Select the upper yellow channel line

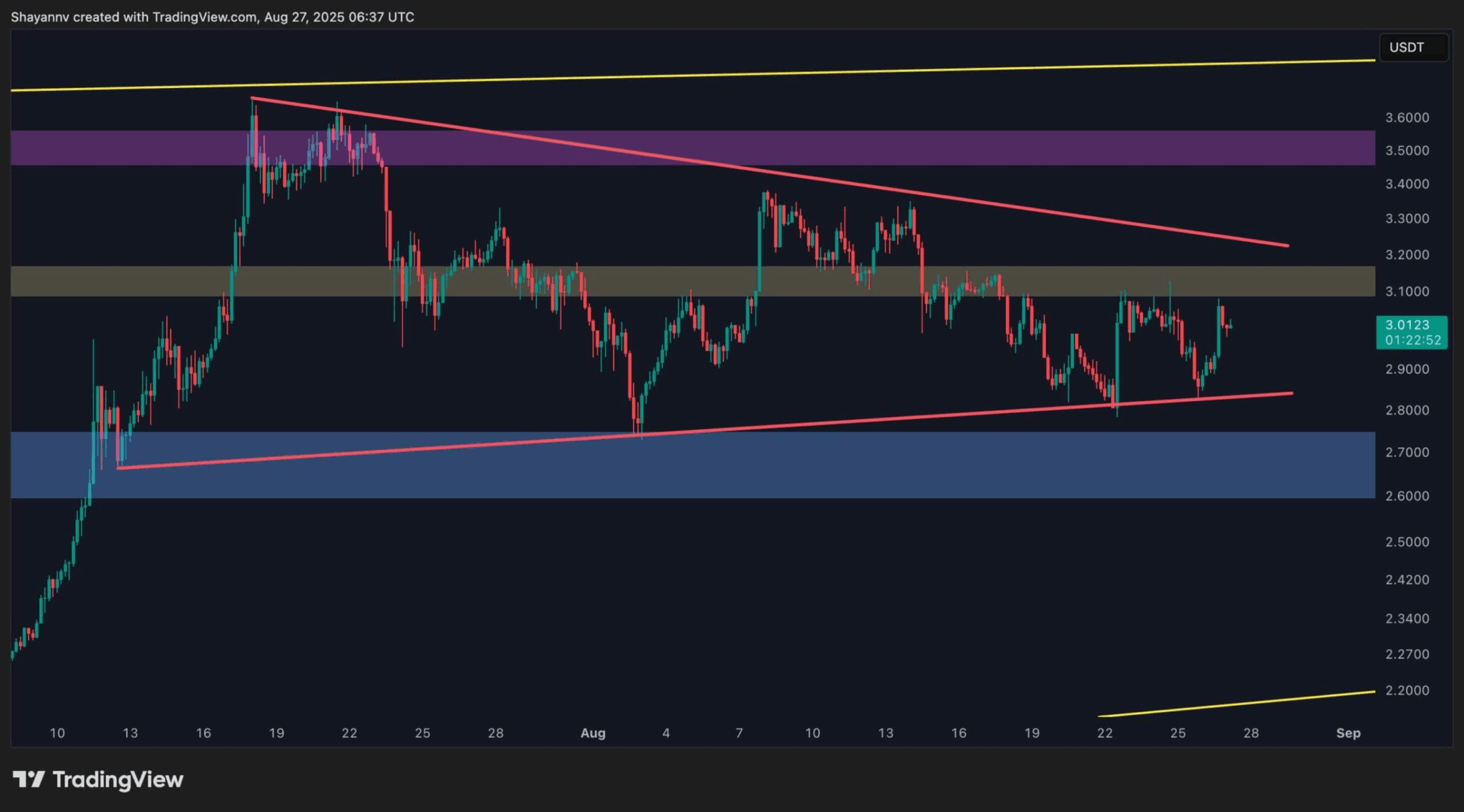click(683, 75)
